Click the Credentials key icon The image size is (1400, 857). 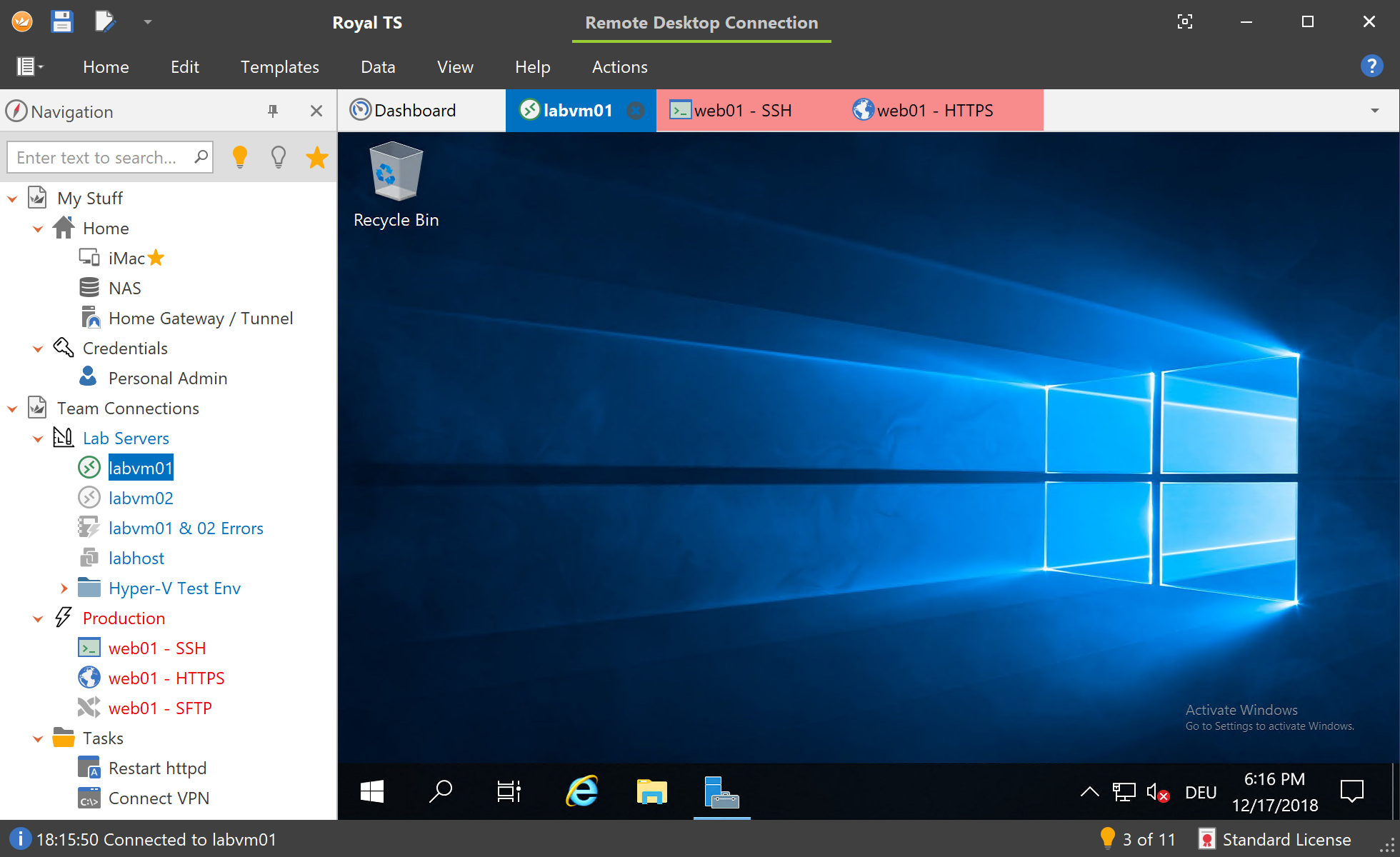click(64, 348)
